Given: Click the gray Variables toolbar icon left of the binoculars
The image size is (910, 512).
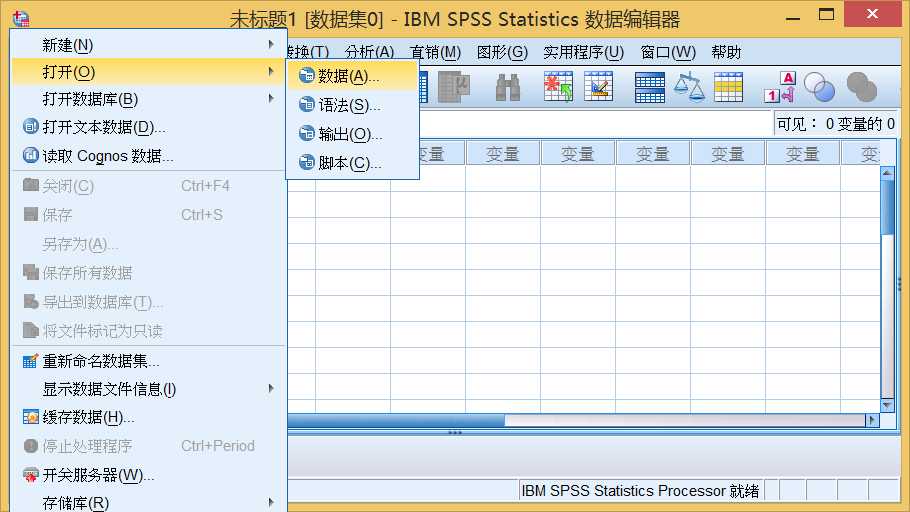Looking at the screenshot, I should coord(454,87).
